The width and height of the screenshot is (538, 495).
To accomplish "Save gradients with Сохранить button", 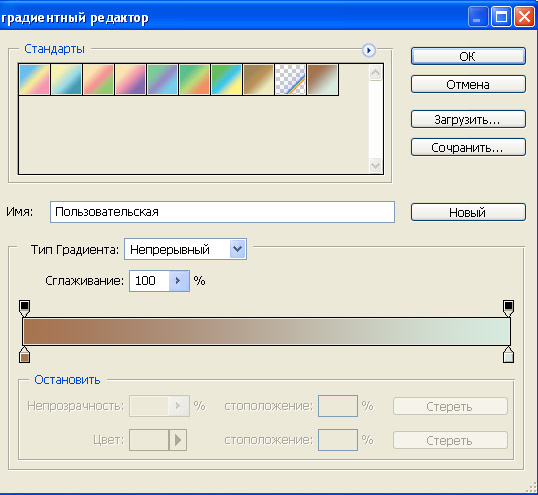I will click(x=468, y=148).
